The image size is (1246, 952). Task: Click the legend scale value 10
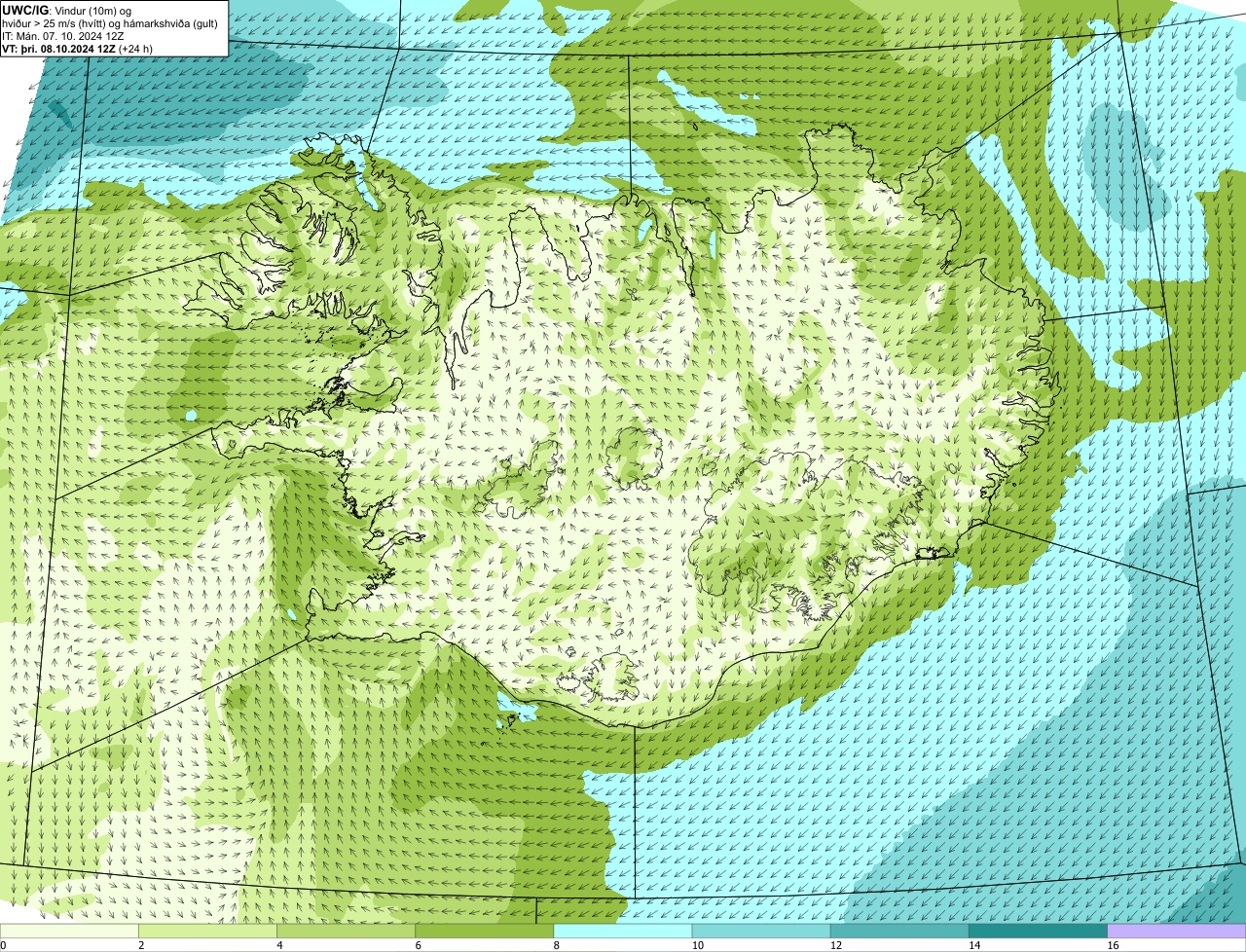tap(697, 945)
